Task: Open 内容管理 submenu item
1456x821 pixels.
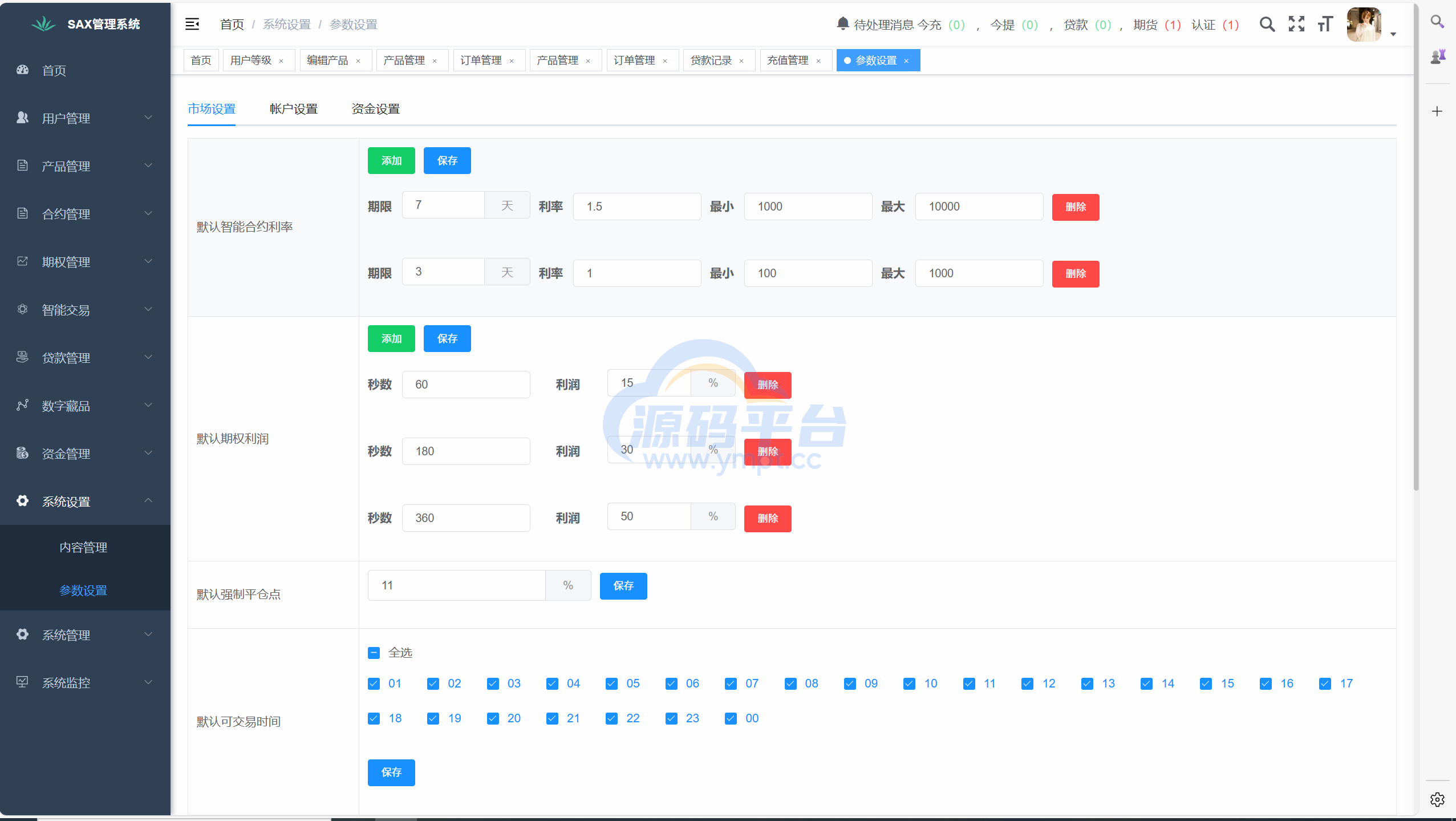Action: click(83, 547)
